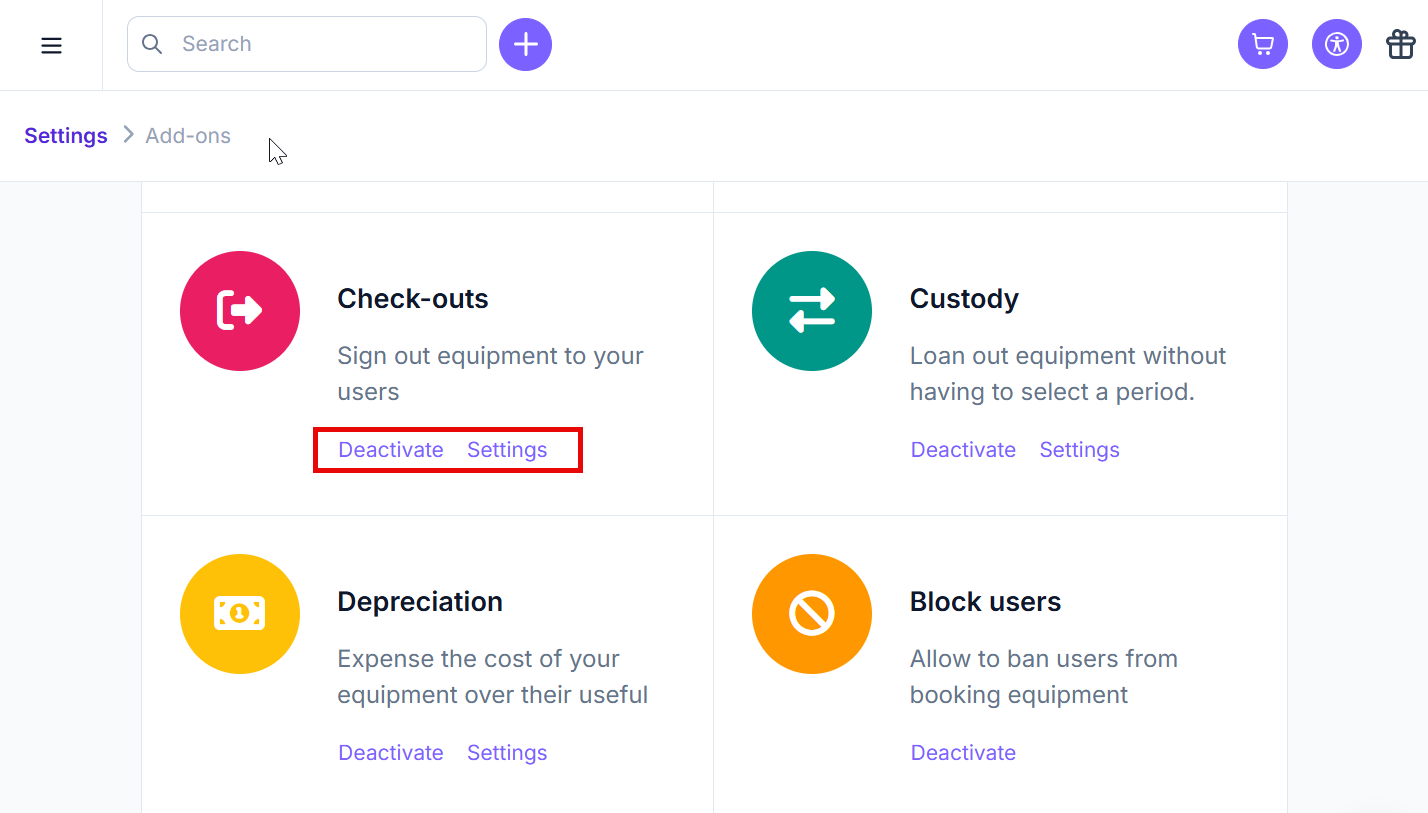This screenshot has width=1428, height=813.
Task: Click the Add-ons breadcrumb item
Action: click(188, 136)
